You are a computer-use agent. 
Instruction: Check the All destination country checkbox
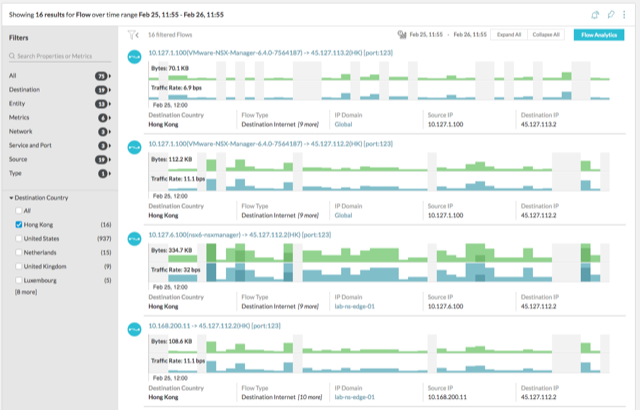click(x=18, y=211)
